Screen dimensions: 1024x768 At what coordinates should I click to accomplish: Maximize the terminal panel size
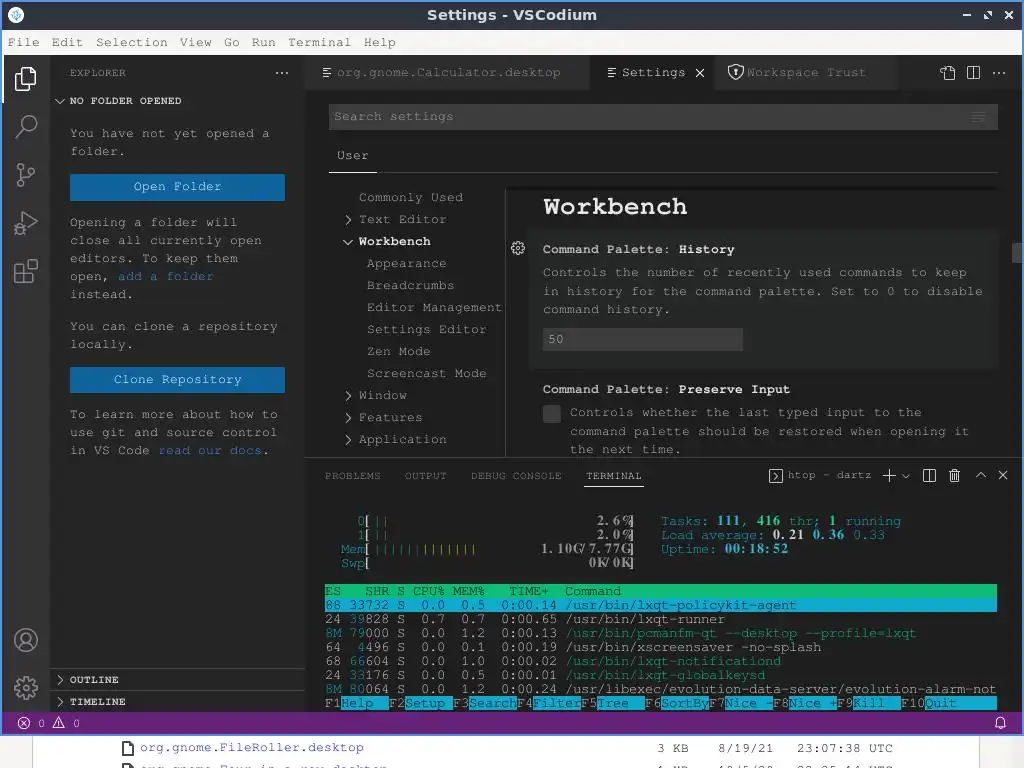pos(981,475)
